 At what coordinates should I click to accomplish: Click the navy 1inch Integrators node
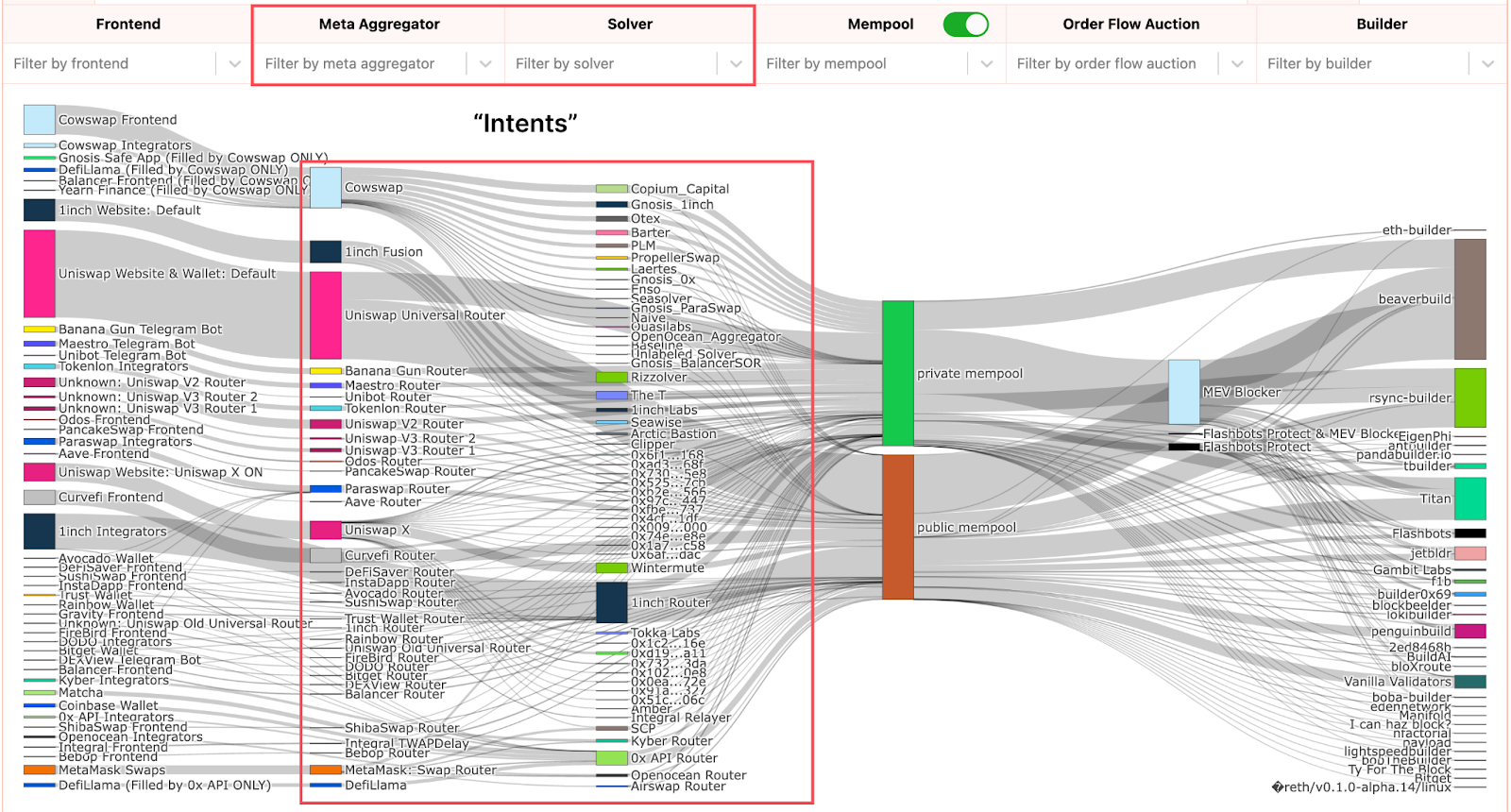(x=40, y=532)
